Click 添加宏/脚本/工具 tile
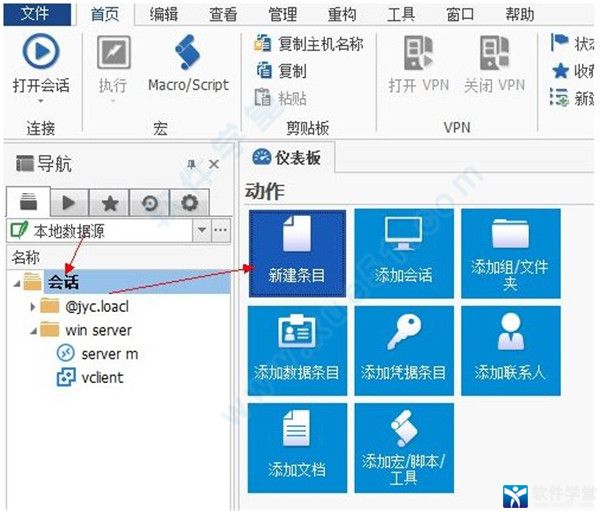Image resolution: width=600 pixels, height=511 pixels. (x=403, y=446)
